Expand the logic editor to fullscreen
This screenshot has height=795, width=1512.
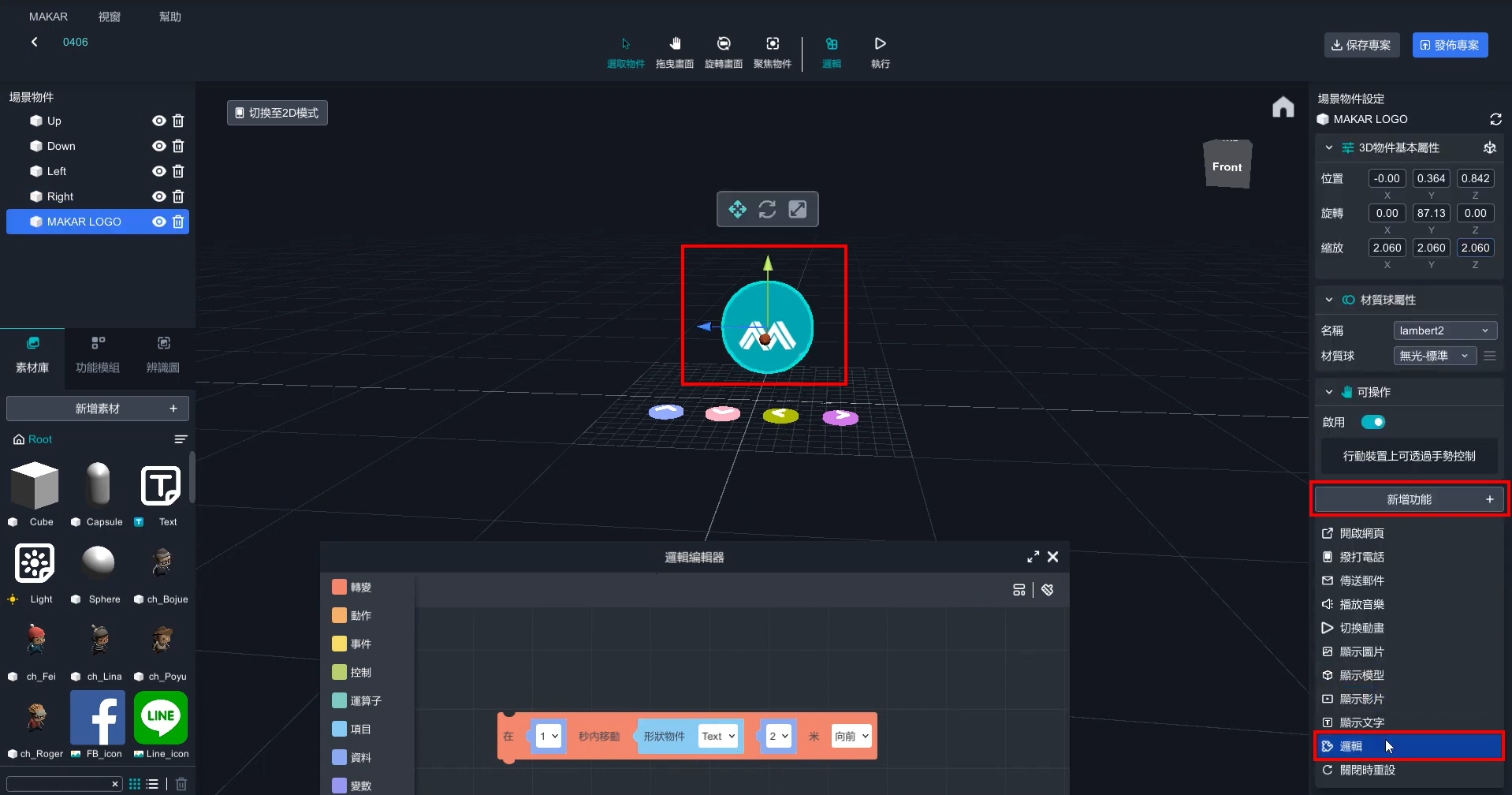[x=1033, y=557]
